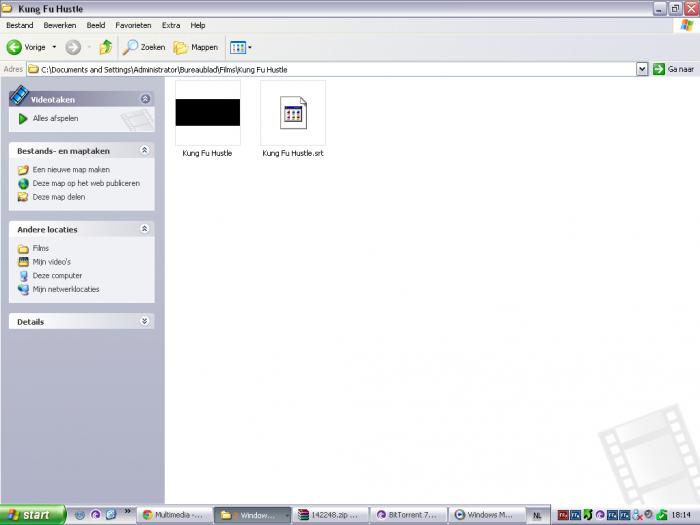Click the Kung Fu Hustle video file name
This screenshot has height=525, width=700.
207,153
